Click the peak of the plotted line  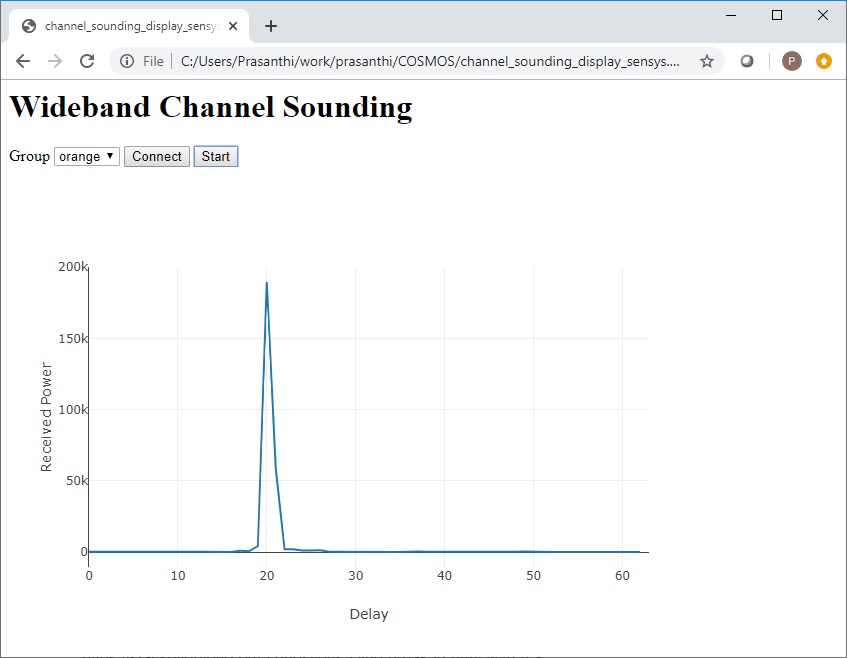pos(266,283)
